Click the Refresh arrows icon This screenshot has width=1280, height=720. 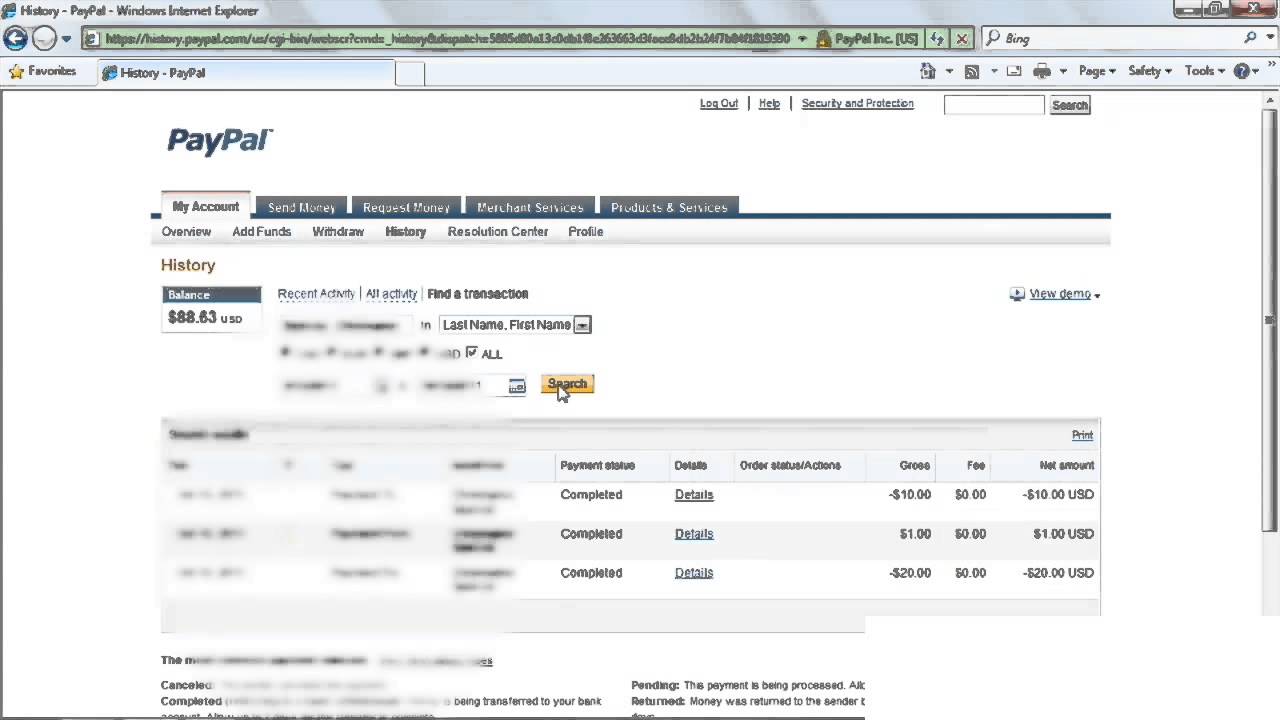click(x=937, y=39)
